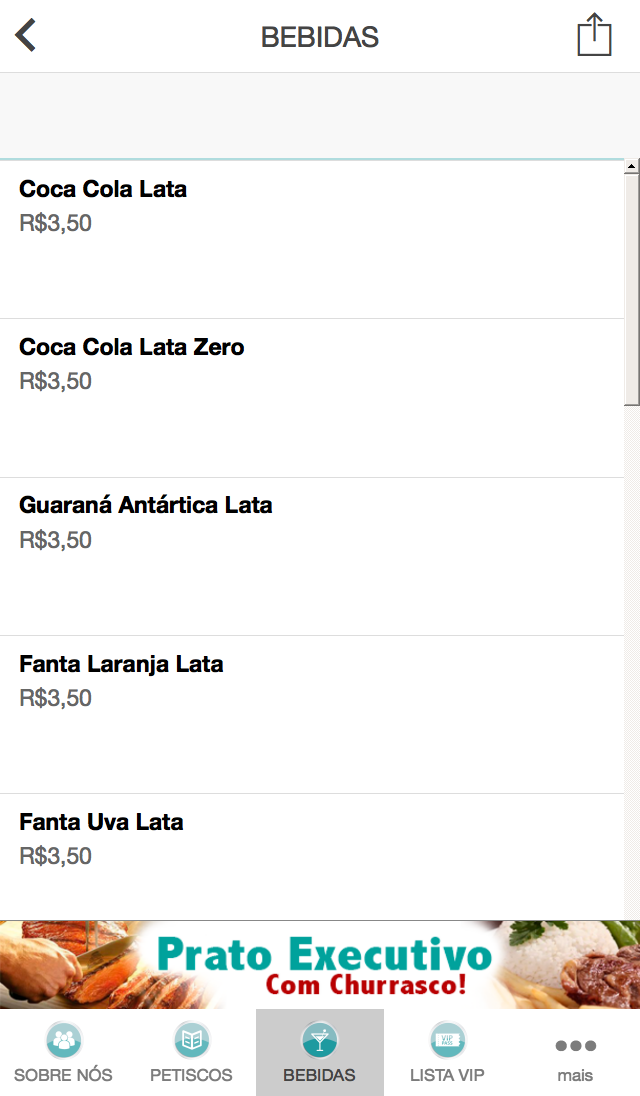Select the Coca Cola Lata Zero item
This screenshot has width=640, height=1096.
pos(132,347)
